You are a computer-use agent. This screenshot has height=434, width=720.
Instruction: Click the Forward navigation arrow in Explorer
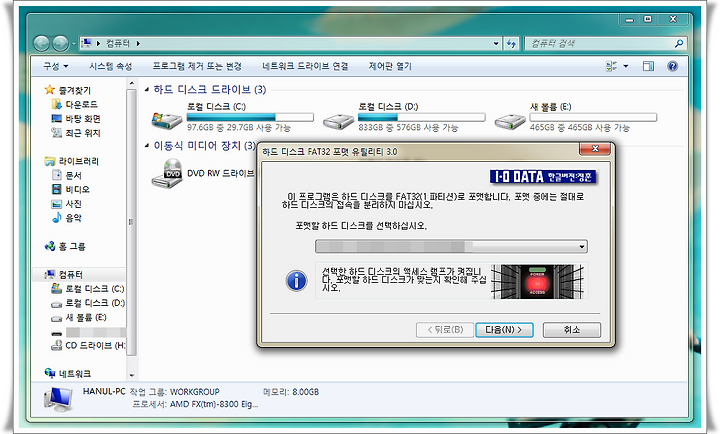(x=60, y=44)
